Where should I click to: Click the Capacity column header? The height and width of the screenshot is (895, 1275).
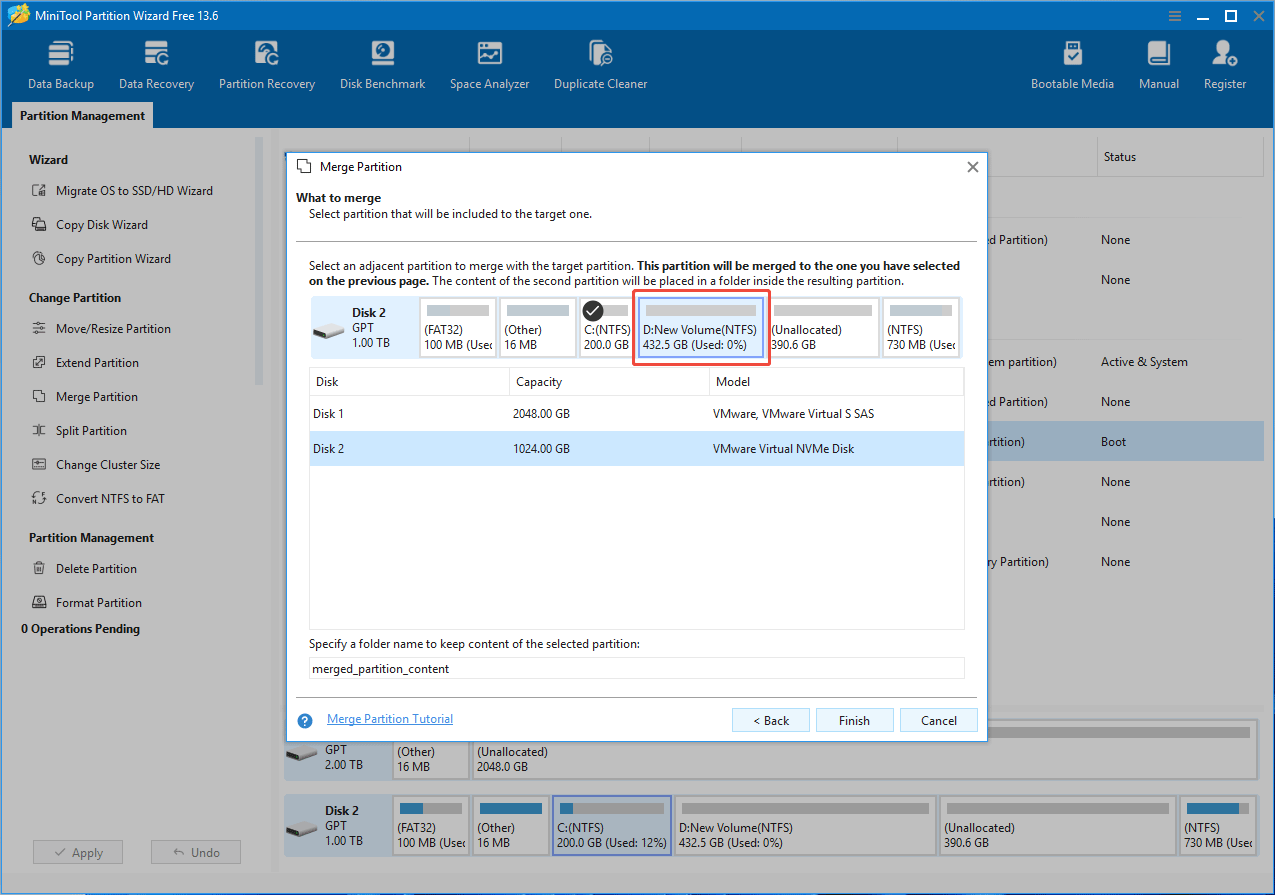tap(609, 382)
